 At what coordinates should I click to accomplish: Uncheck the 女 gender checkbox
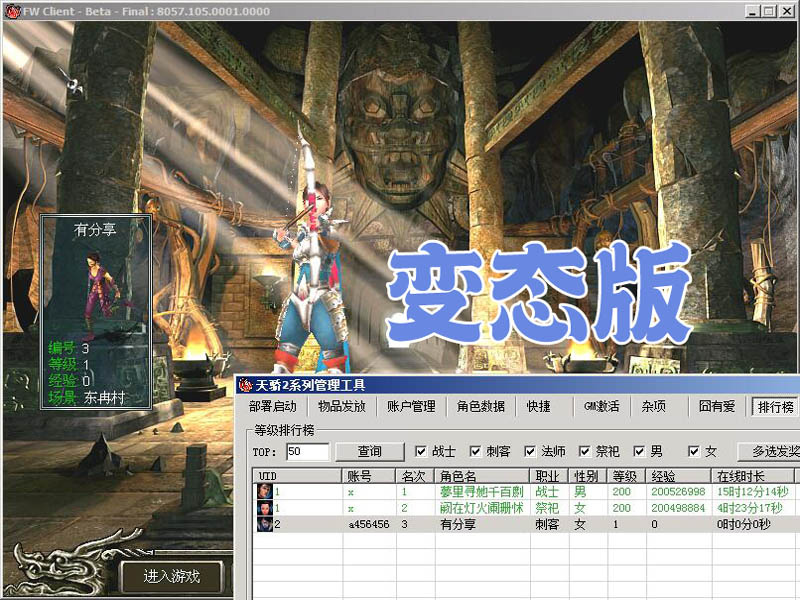point(693,452)
